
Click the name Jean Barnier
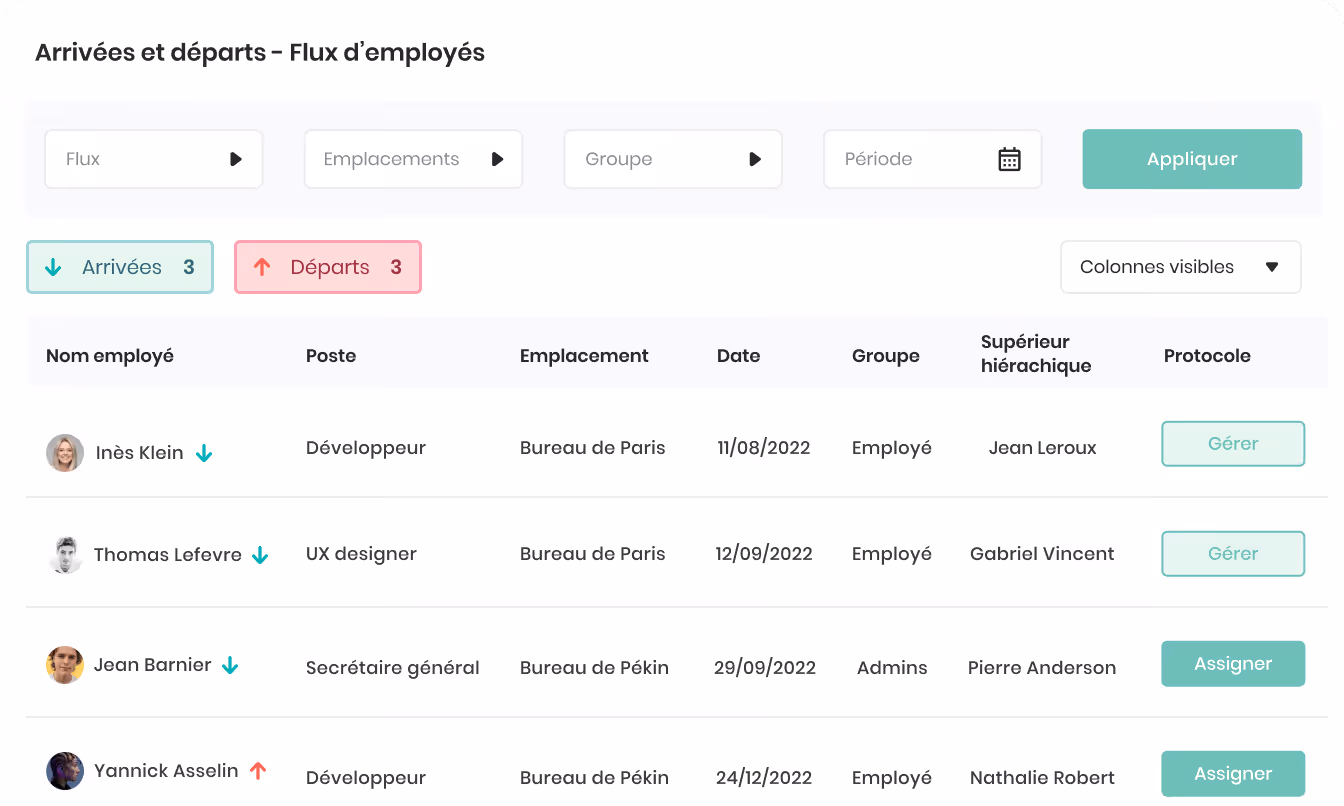pyautogui.click(x=153, y=665)
